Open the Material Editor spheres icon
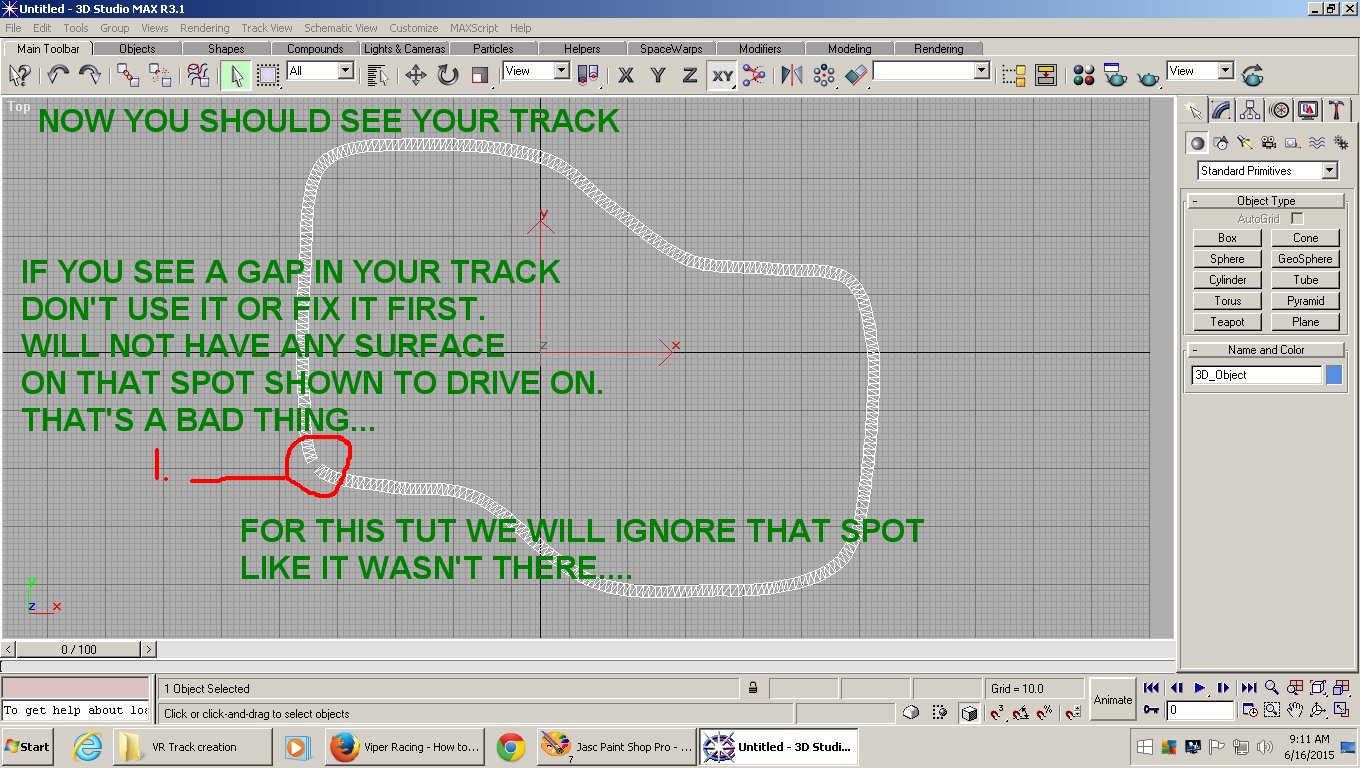Image resolution: width=1360 pixels, height=768 pixels. [x=1084, y=75]
